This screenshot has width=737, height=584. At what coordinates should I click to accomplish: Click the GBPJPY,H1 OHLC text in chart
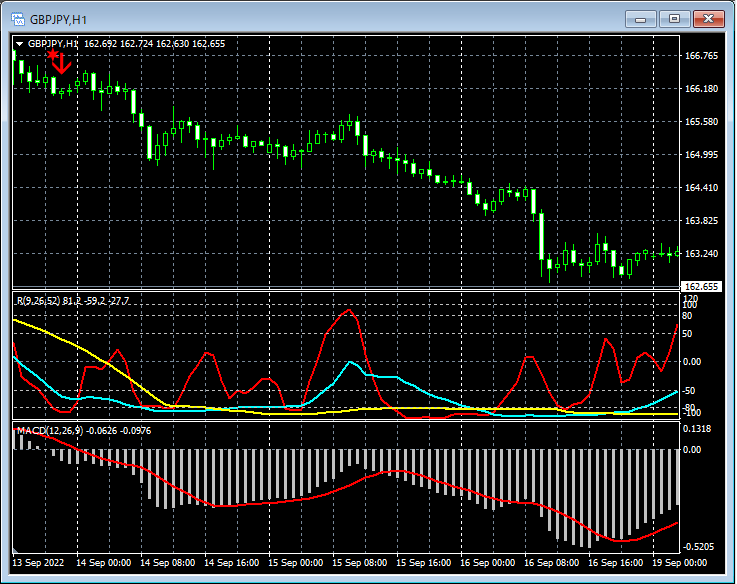pyautogui.click(x=125, y=44)
